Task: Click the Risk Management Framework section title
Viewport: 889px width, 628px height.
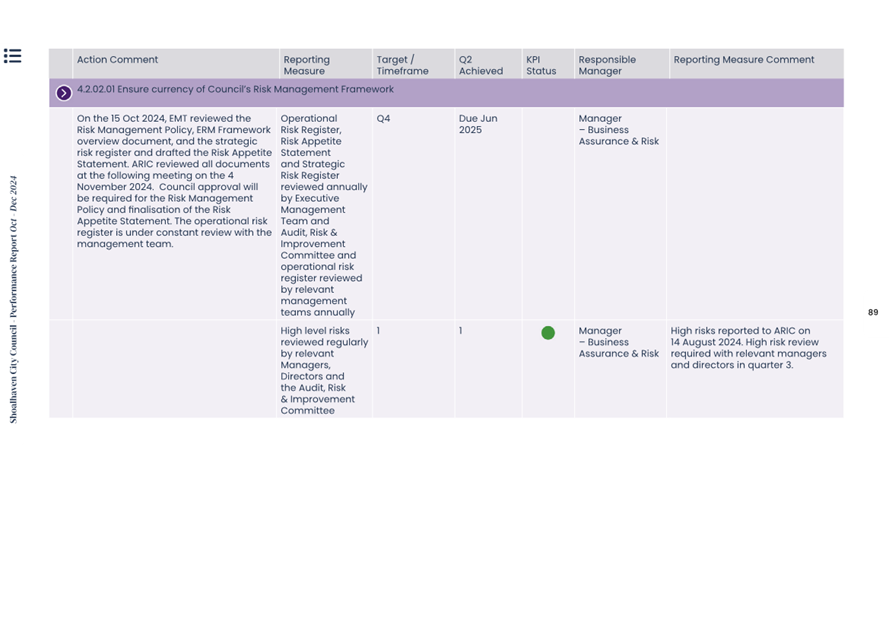Action: 235,90
